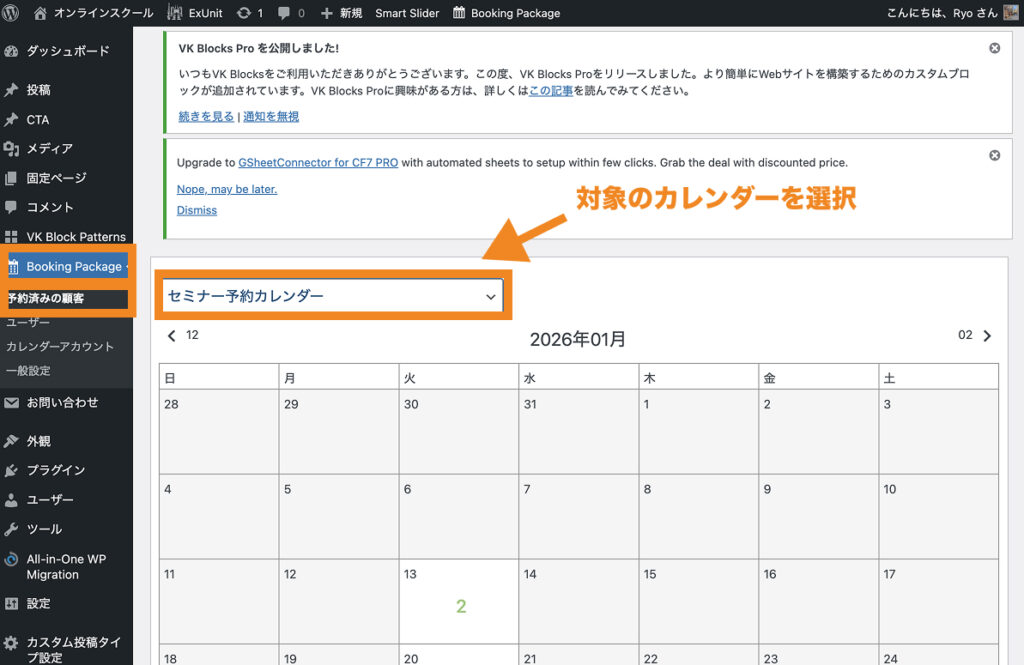Select カレンダーアカウント submenu item

(x=60, y=347)
